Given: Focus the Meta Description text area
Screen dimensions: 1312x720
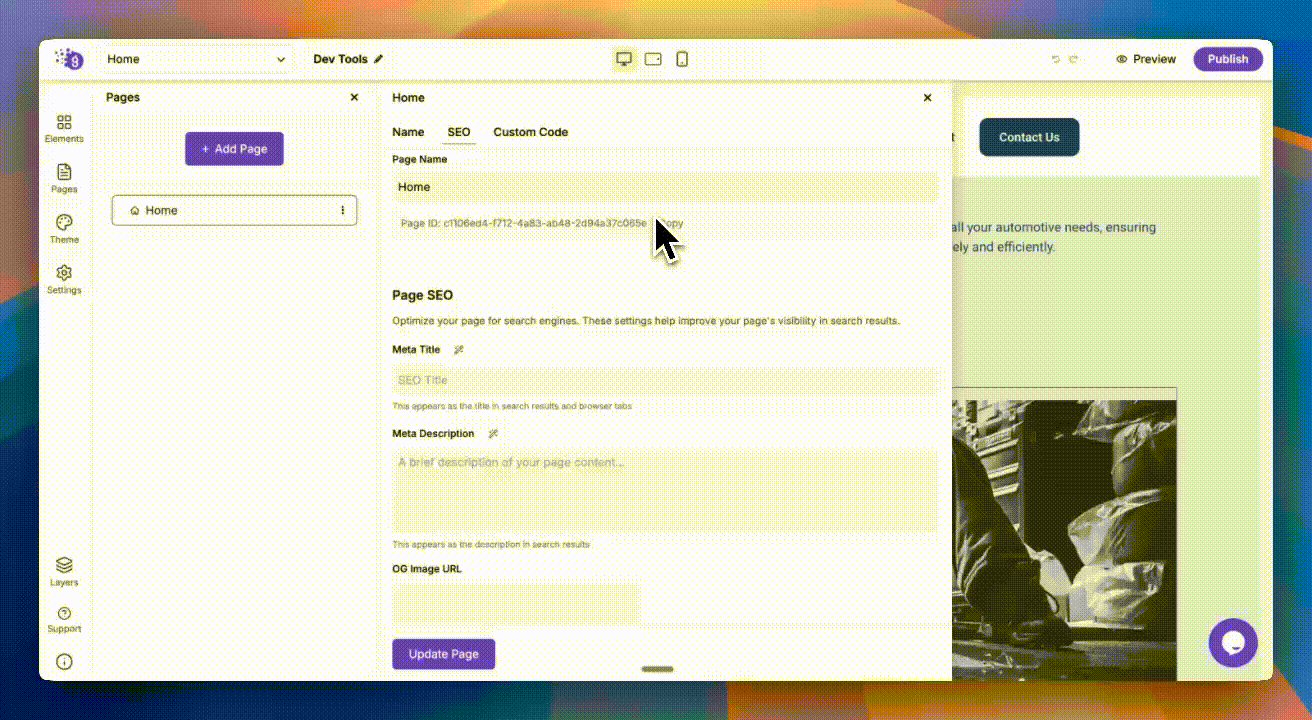Looking at the screenshot, I should click(x=665, y=491).
